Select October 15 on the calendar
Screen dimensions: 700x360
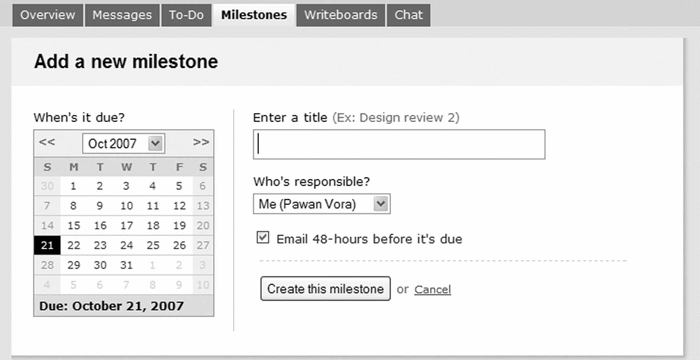[74, 226]
